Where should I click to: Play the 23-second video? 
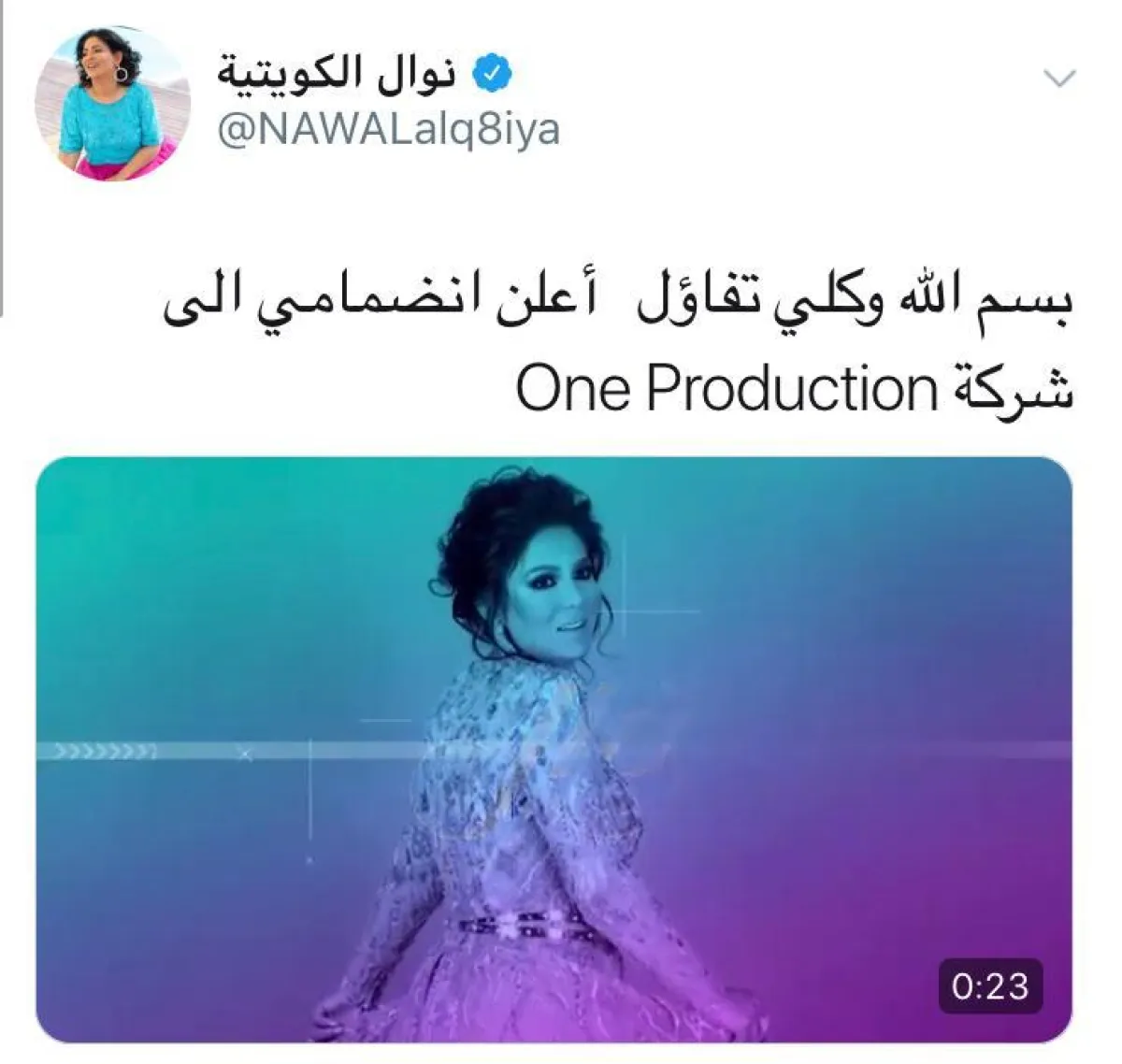point(554,750)
